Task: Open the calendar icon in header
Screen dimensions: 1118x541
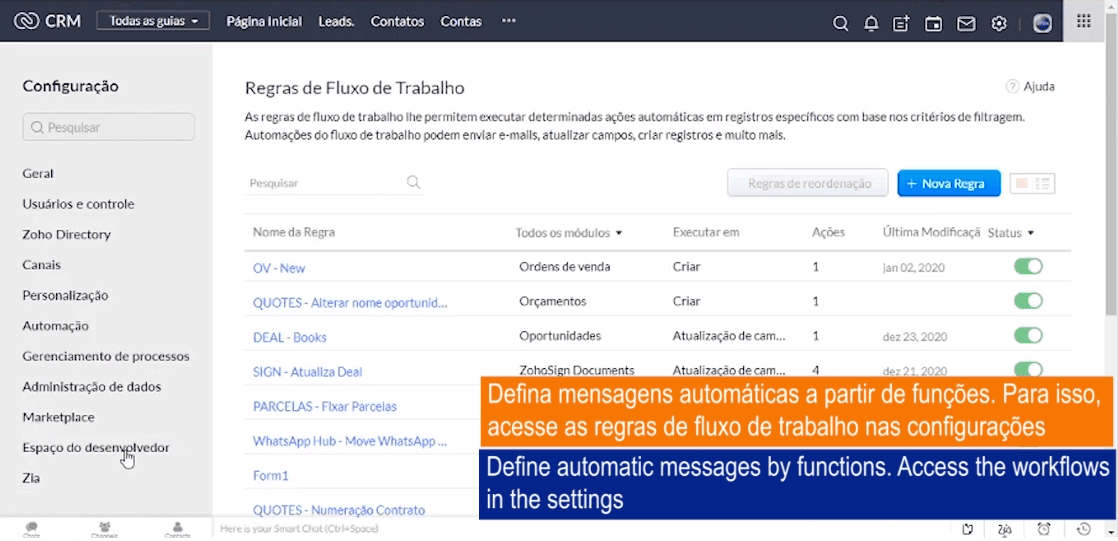Action: point(934,24)
